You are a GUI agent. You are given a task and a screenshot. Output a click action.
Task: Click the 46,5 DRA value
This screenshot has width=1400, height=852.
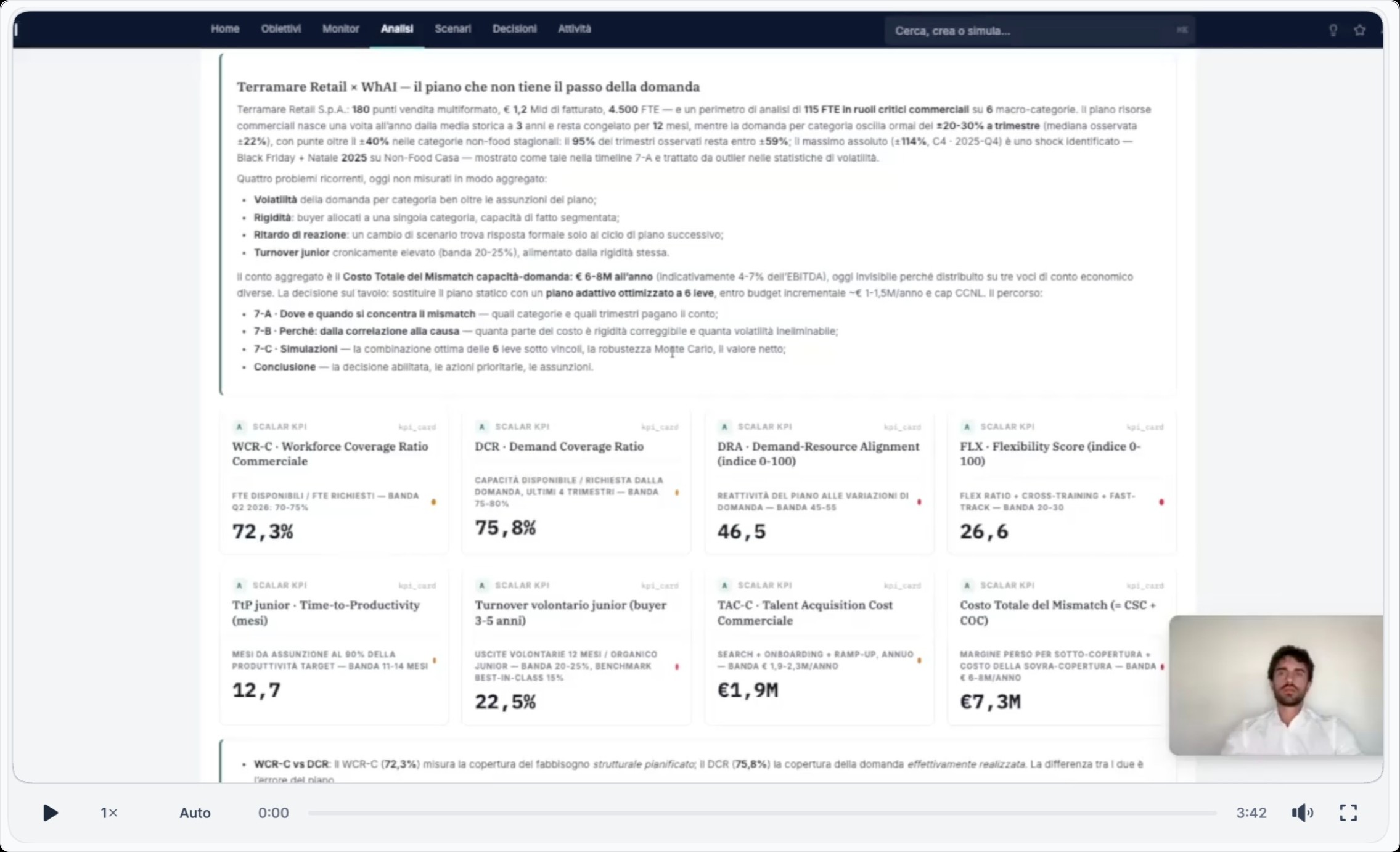(x=742, y=531)
